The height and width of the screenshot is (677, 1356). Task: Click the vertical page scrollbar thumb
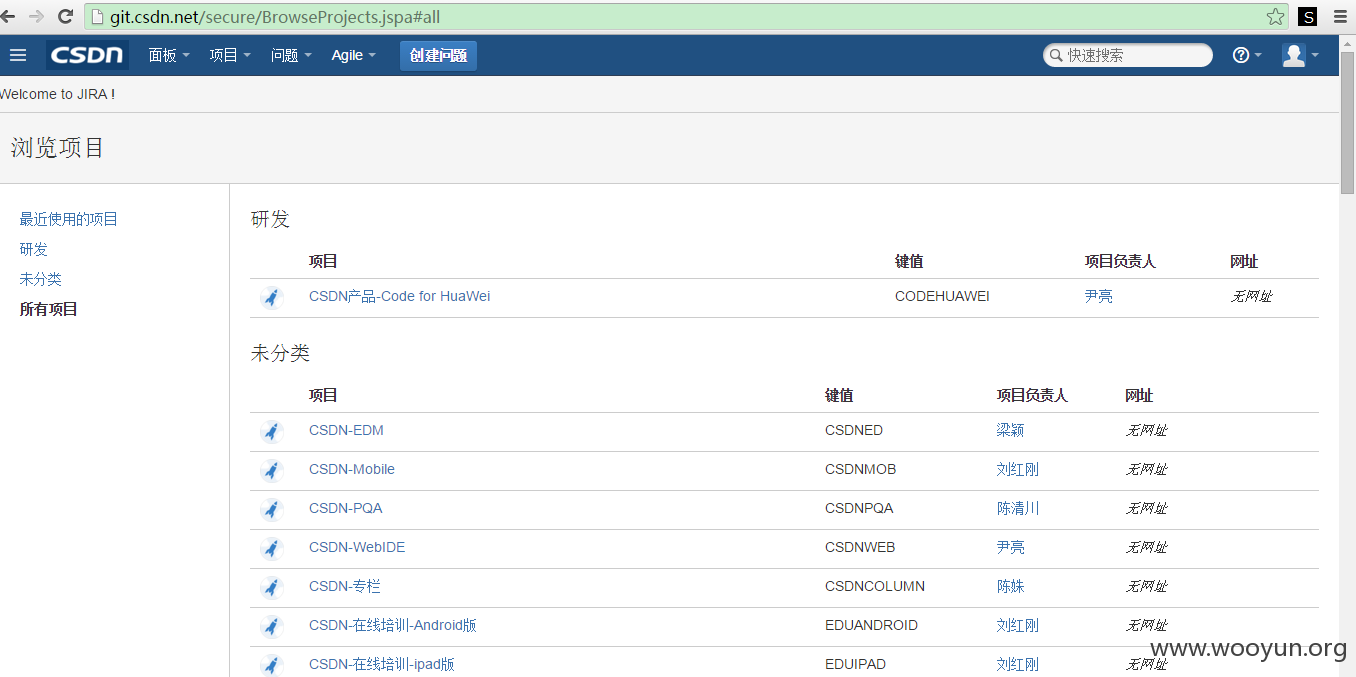(1347, 123)
